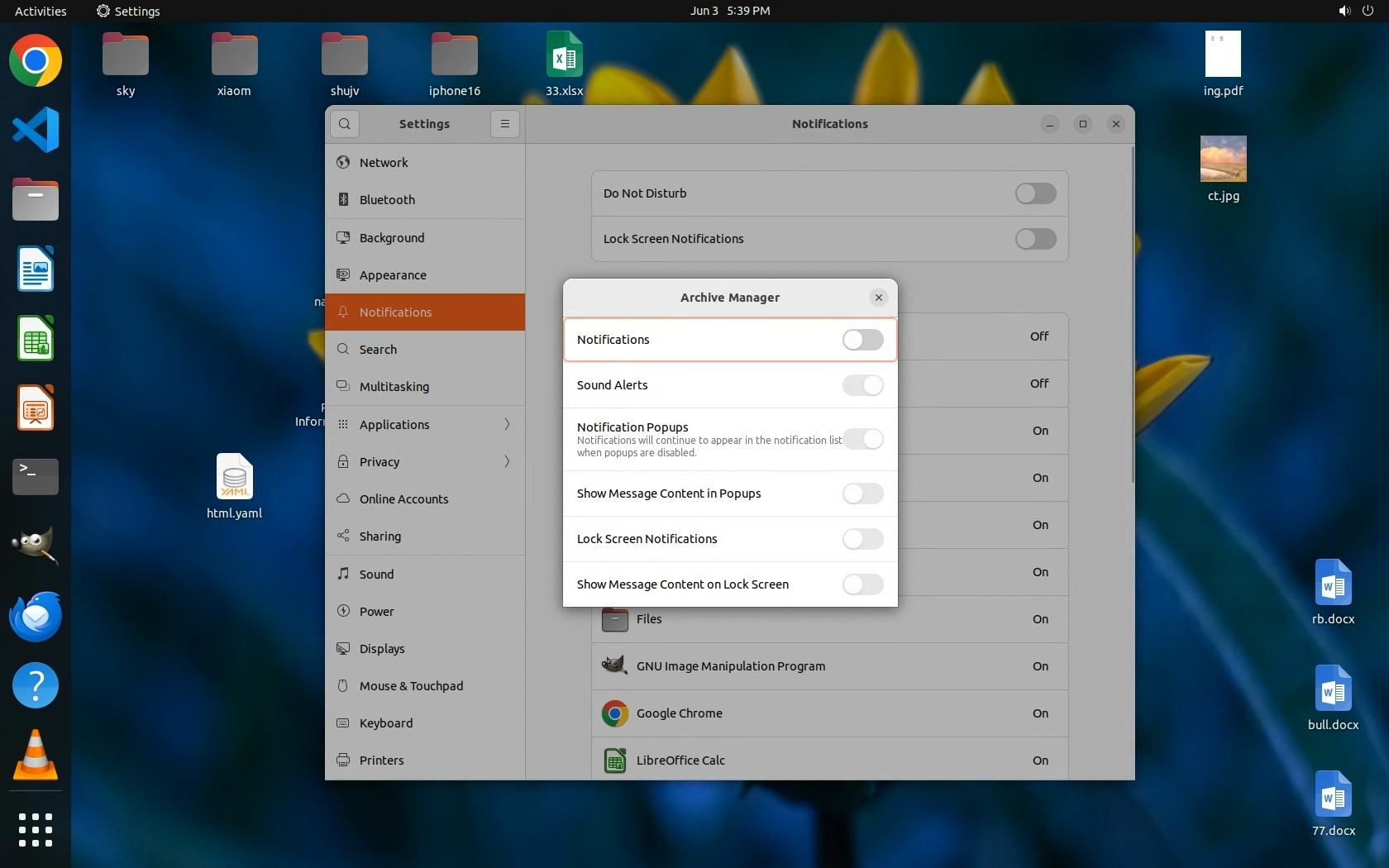Toggle Show Message Content in Popups
1389x868 pixels.
[x=862, y=494]
